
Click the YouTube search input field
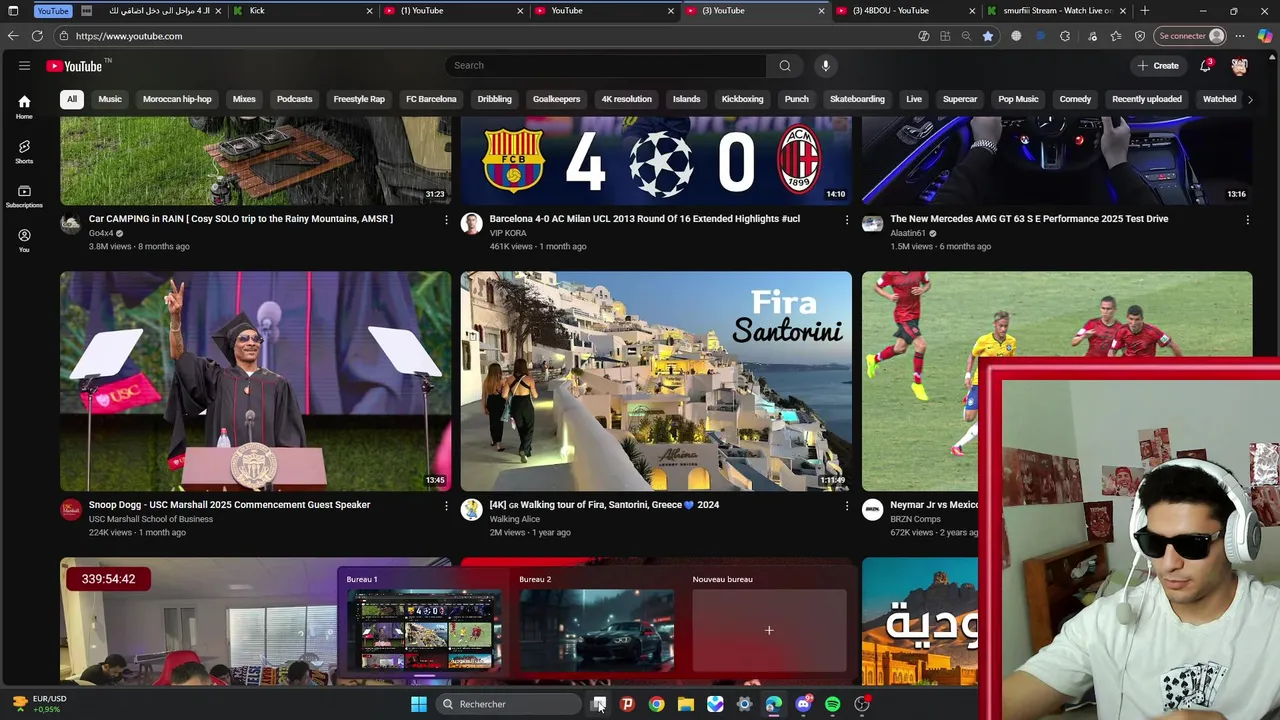tap(606, 66)
